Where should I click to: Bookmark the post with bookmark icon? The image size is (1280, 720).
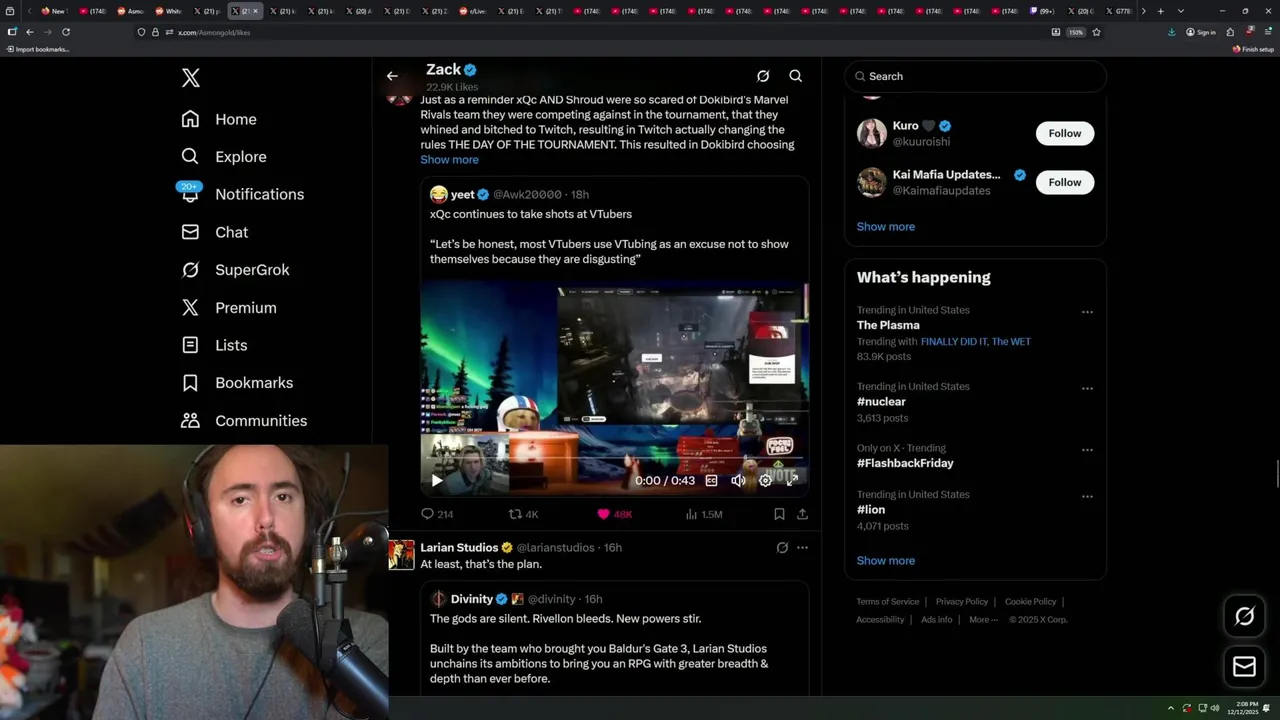779,514
